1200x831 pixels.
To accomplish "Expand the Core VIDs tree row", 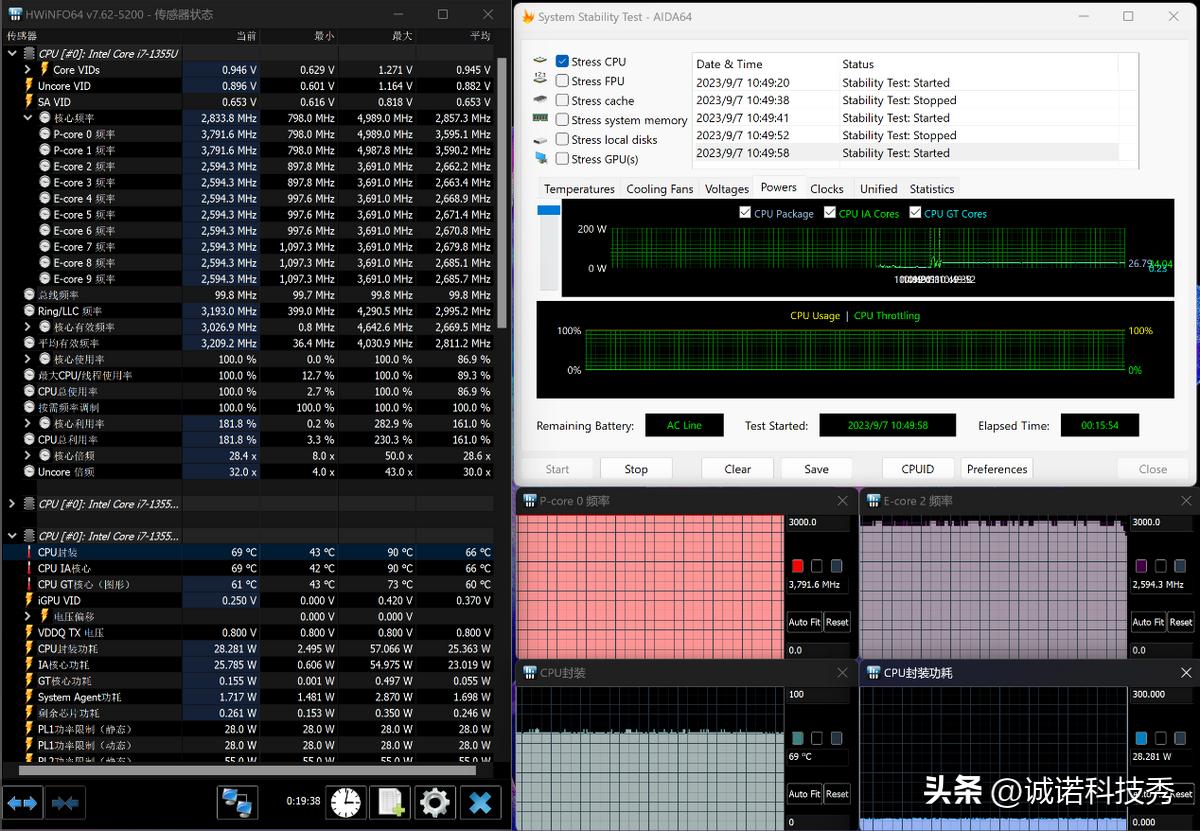I will tap(28, 70).
